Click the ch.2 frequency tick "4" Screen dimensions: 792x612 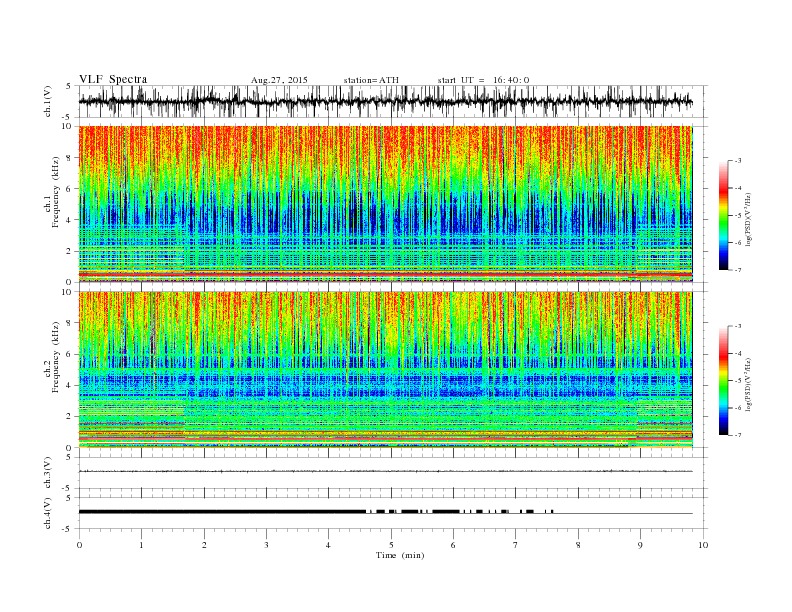[x=70, y=386]
